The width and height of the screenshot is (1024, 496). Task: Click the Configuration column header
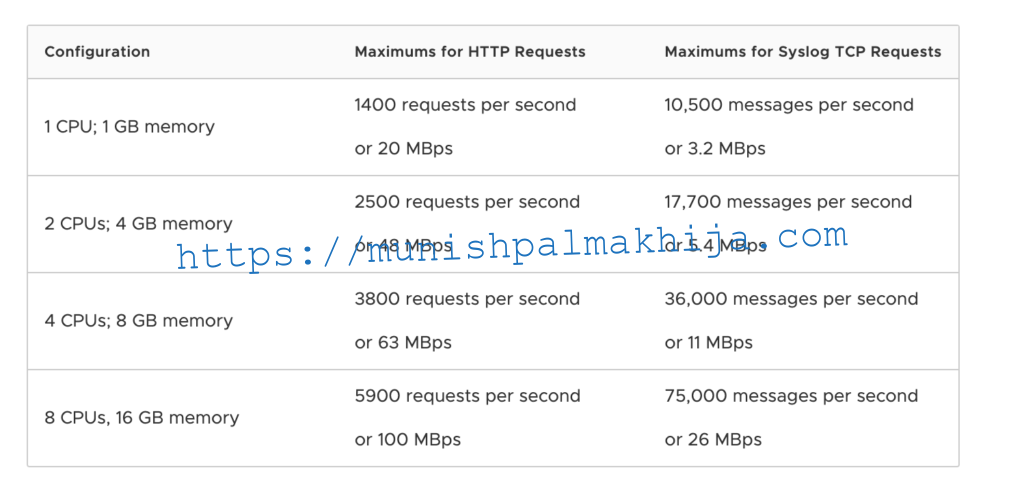click(x=97, y=52)
